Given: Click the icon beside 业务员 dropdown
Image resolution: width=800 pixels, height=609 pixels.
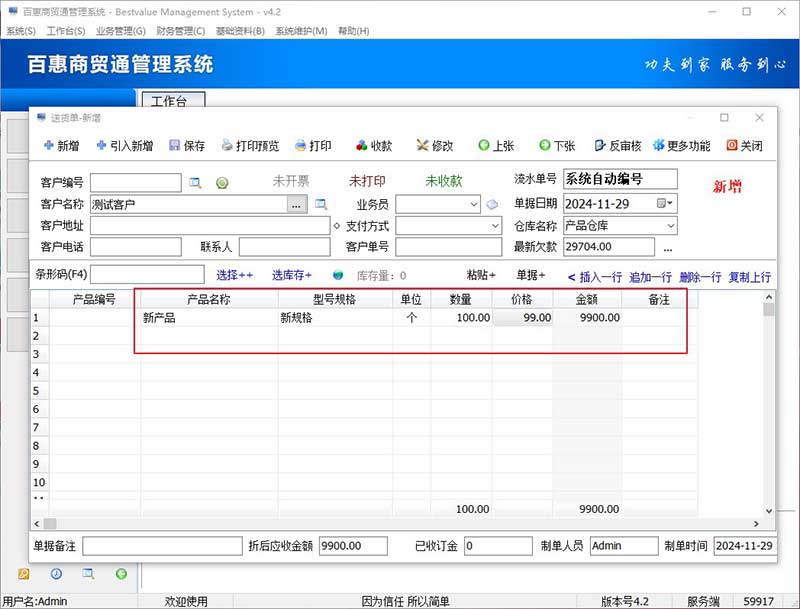Looking at the screenshot, I should click(492, 205).
